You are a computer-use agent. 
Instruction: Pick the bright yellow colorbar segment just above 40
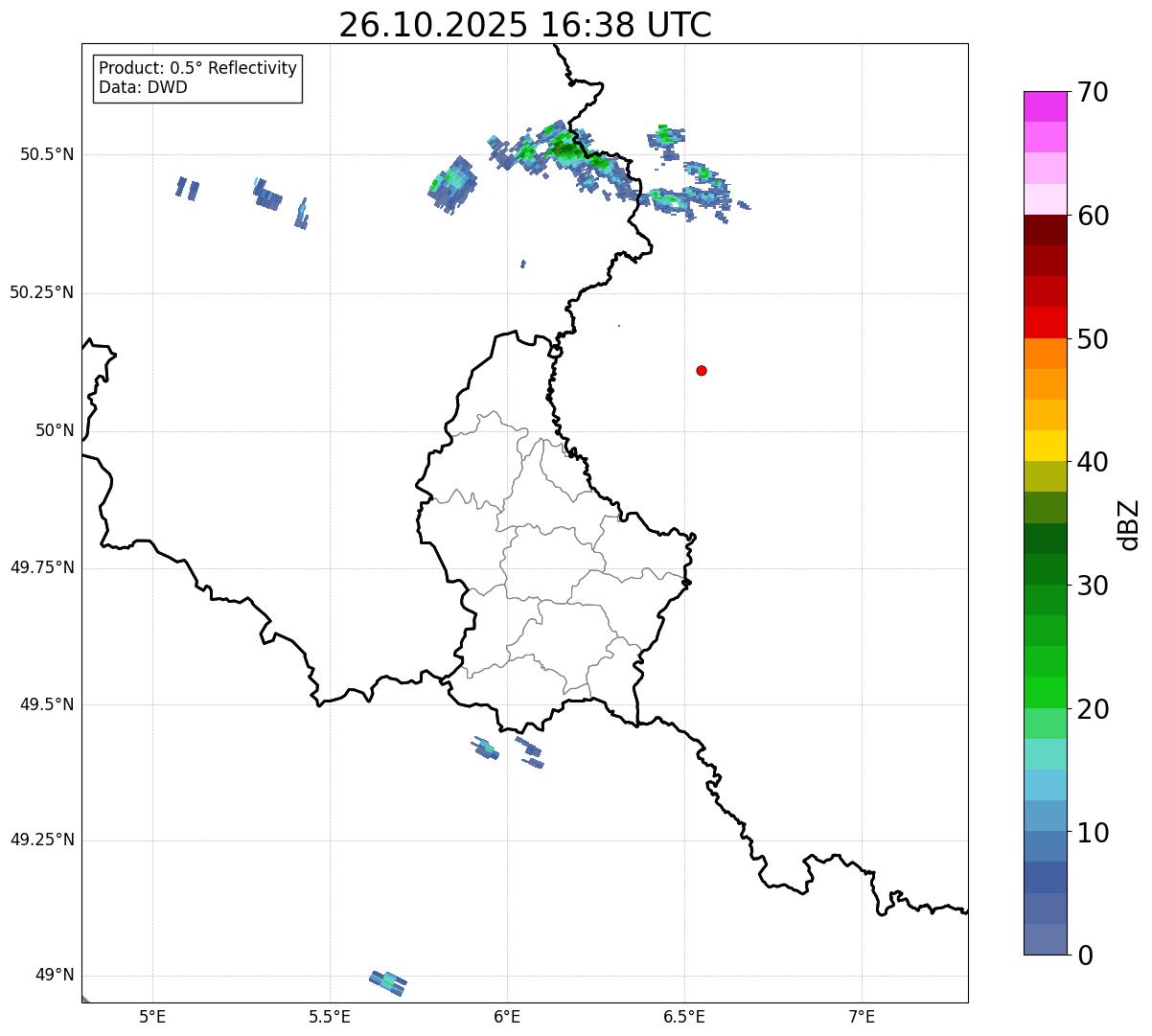pos(1046,446)
